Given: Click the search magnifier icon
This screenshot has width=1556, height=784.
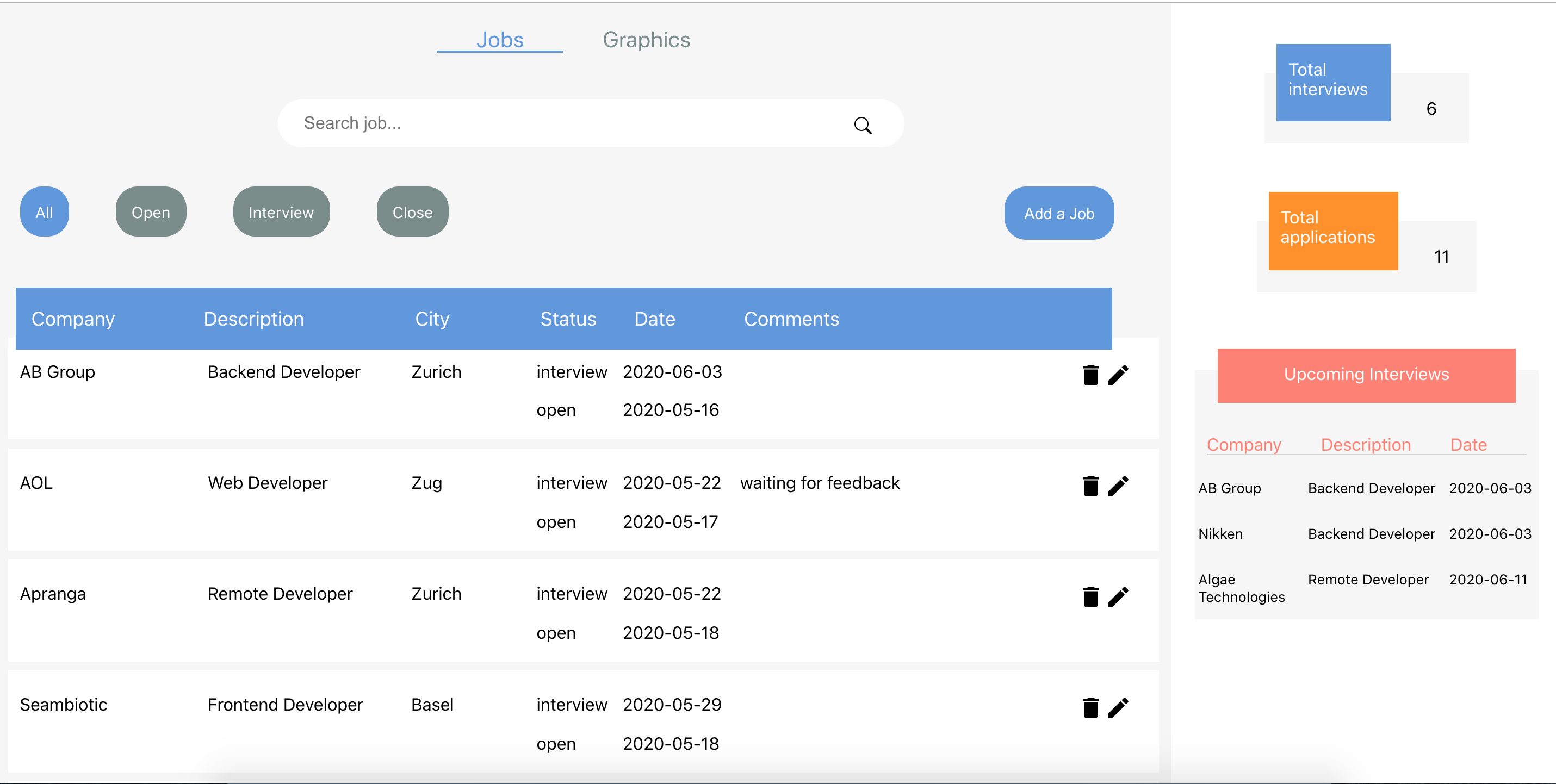Looking at the screenshot, I should pyautogui.click(x=862, y=125).
